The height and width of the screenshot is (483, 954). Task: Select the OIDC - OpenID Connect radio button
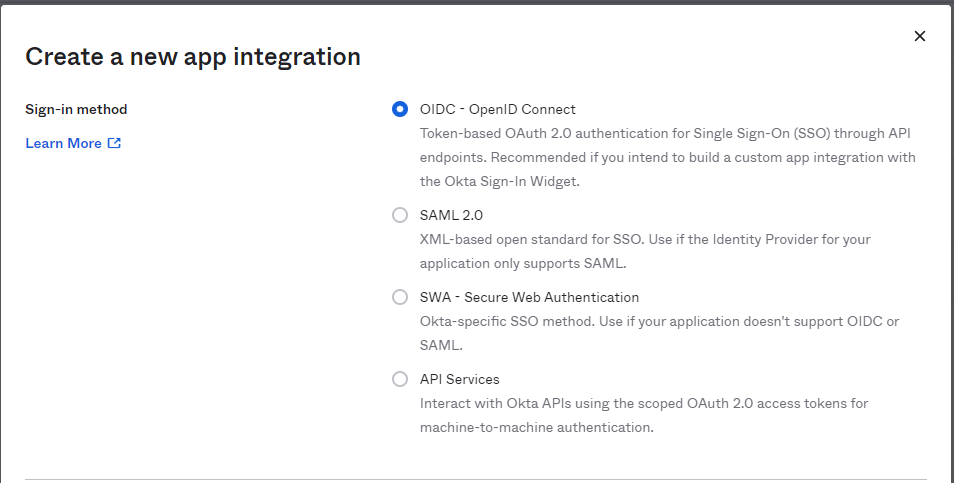coord(400,110)
